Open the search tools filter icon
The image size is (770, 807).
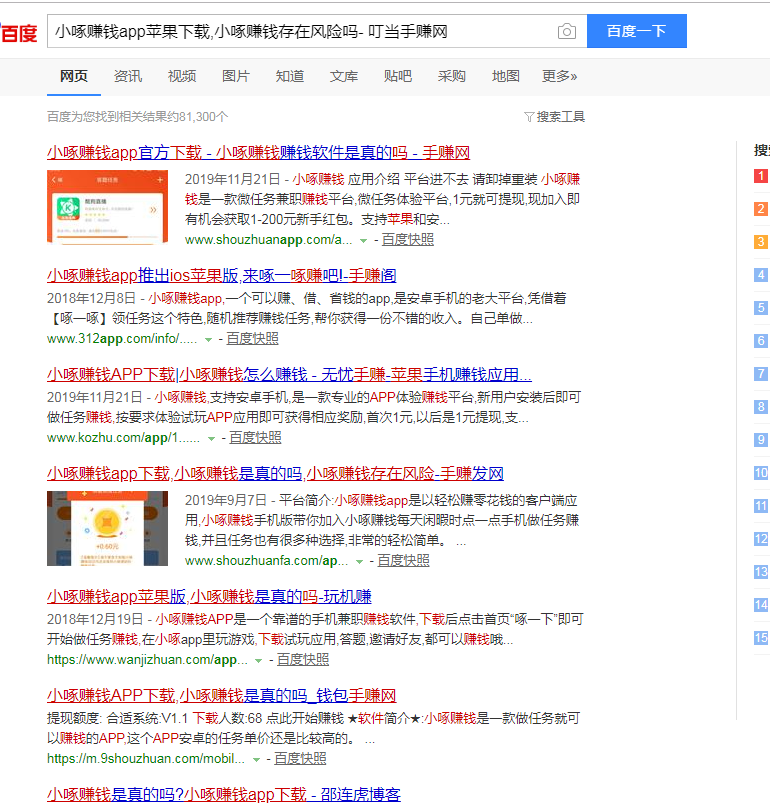(529, 117)
